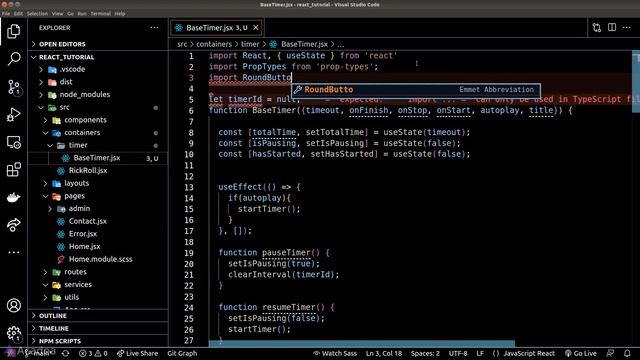This screenshot has width=640, height=360.
Task: Open the Extensions view icon
Action: (13, 170)
